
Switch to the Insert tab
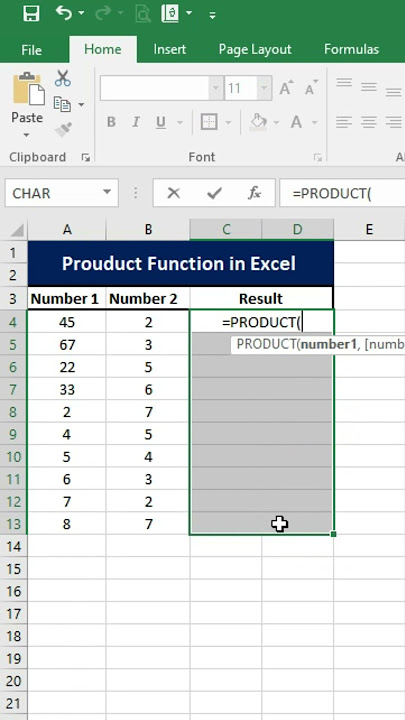[170, 50]
